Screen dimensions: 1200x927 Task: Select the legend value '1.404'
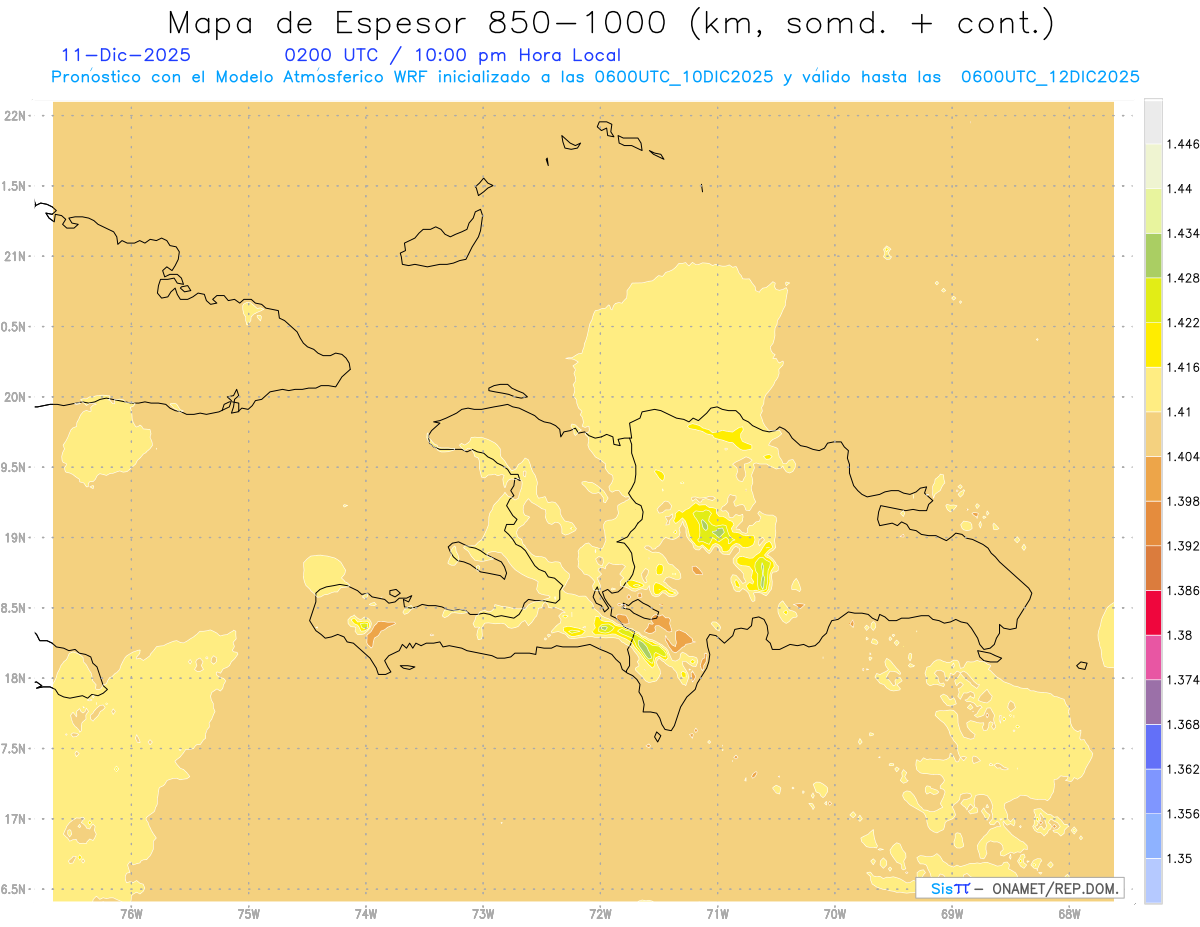point(1183,456)
